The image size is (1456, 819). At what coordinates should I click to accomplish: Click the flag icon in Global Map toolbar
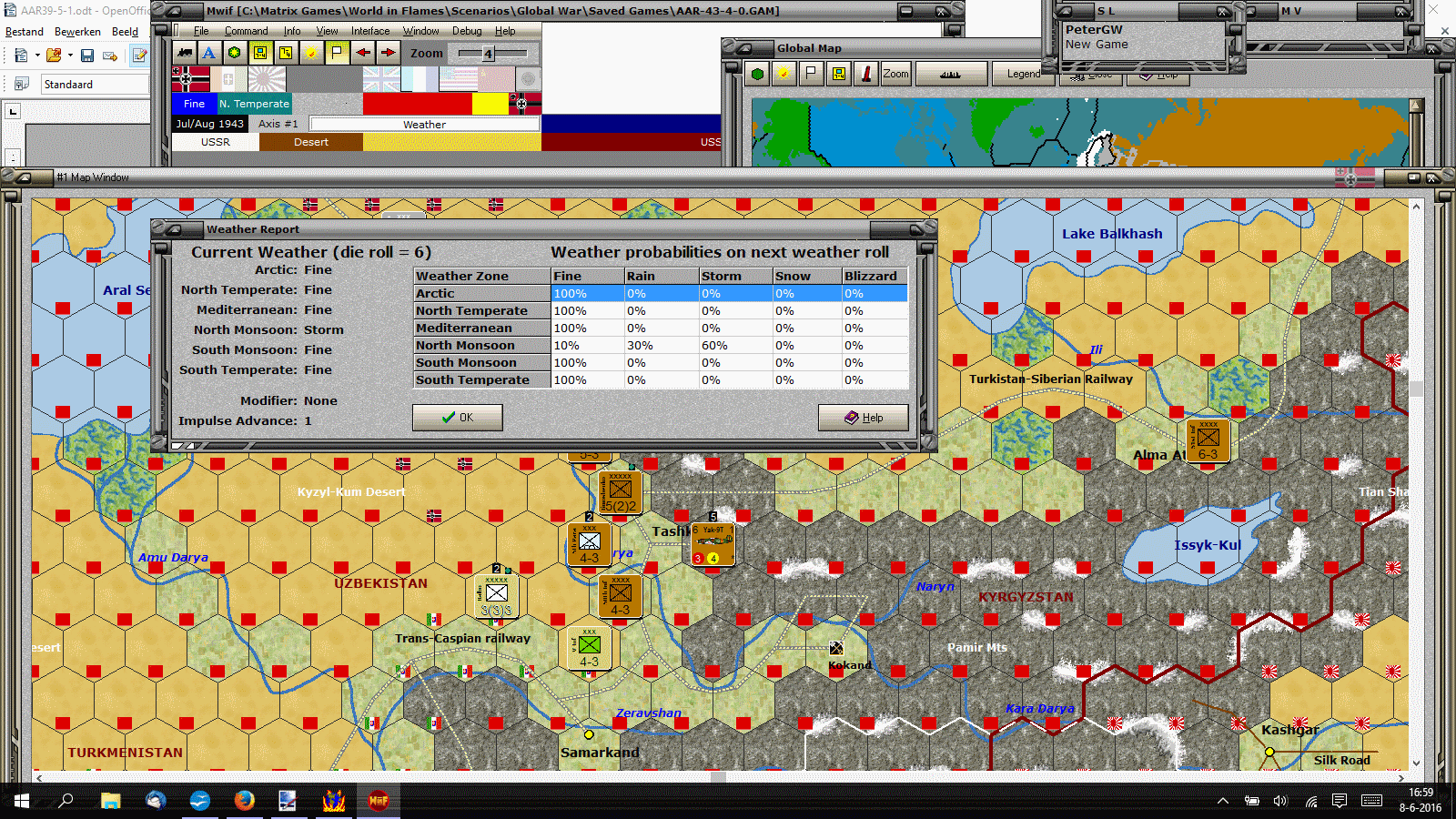[x=811, y=74]
